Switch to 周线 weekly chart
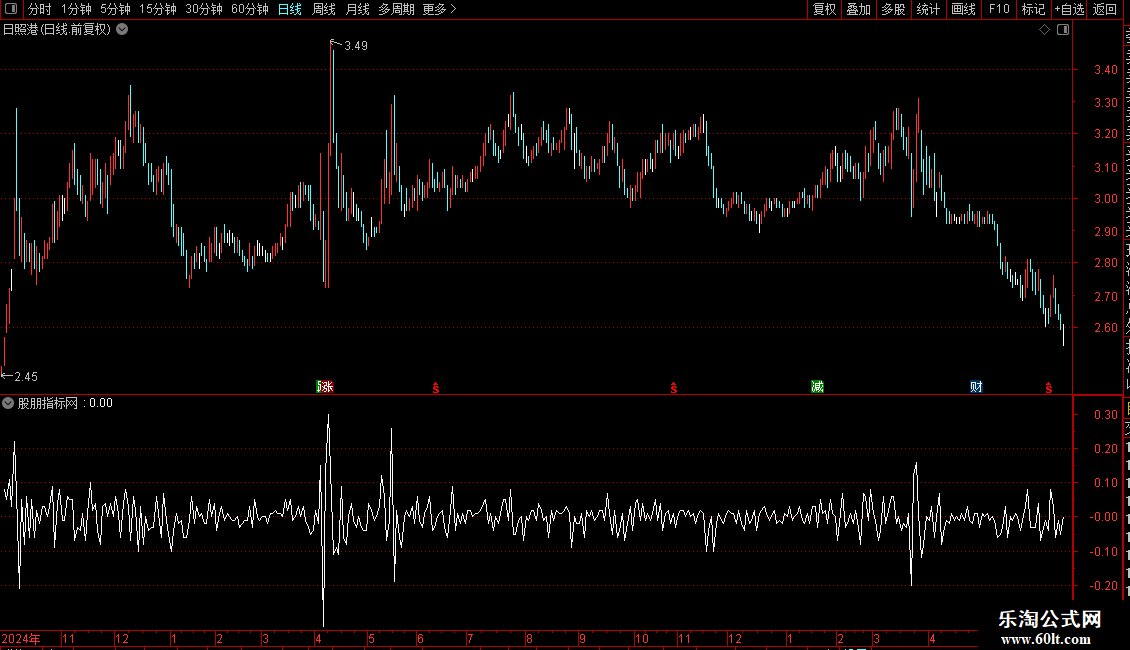1130x650 pixels. pyautogui.click(x=324, y=9)
